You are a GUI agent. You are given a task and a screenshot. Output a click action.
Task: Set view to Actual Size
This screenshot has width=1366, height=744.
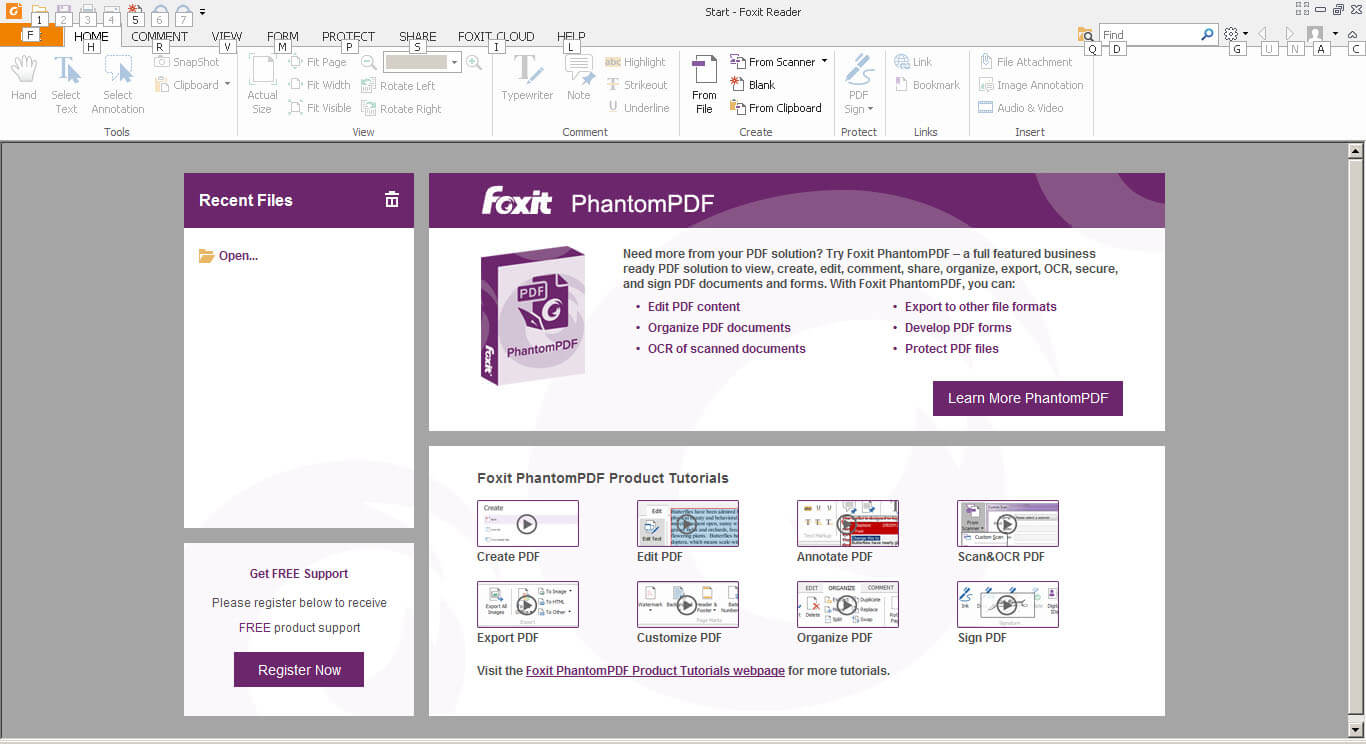pyautogui.click(x=262, y=84)
